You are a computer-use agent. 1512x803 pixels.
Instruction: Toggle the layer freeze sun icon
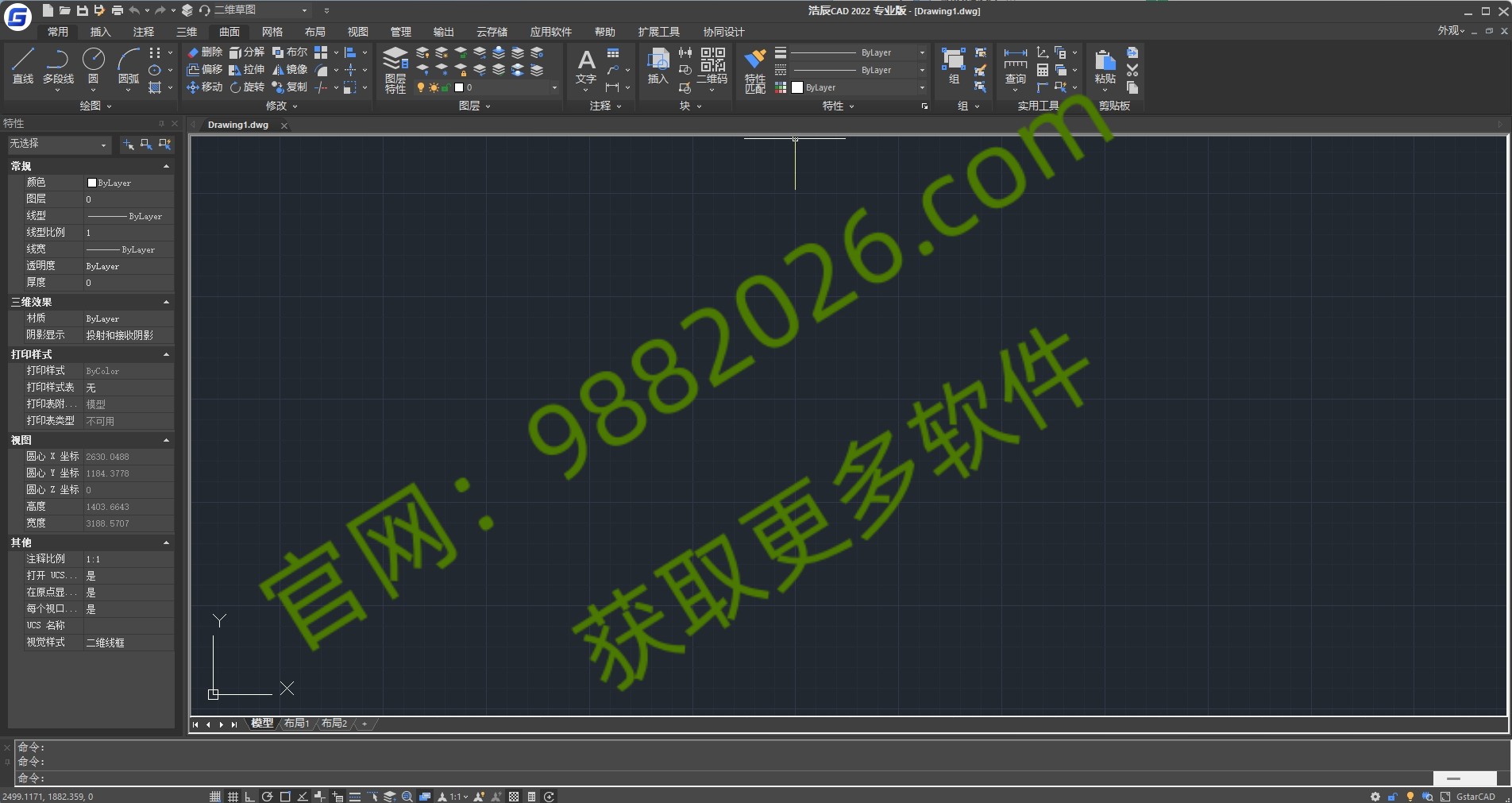coord(434,87)
